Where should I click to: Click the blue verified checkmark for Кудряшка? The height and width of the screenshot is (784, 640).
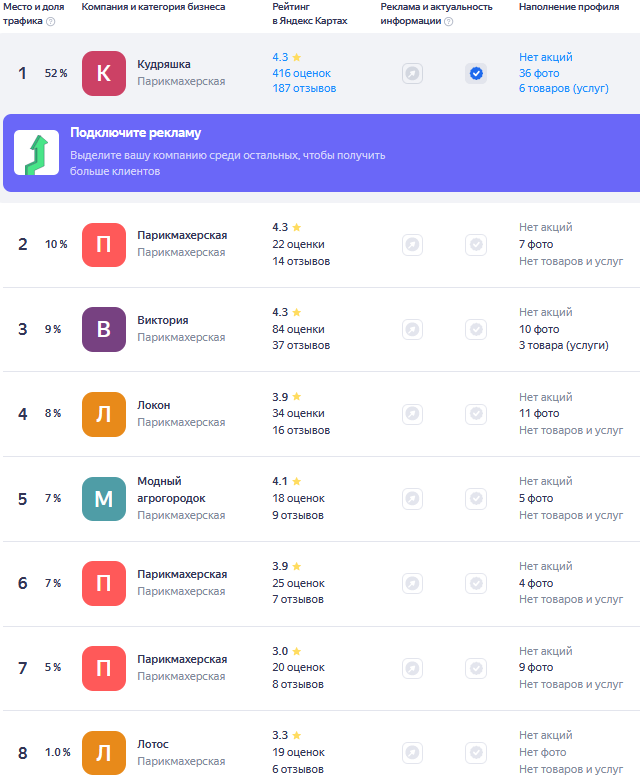476,74
